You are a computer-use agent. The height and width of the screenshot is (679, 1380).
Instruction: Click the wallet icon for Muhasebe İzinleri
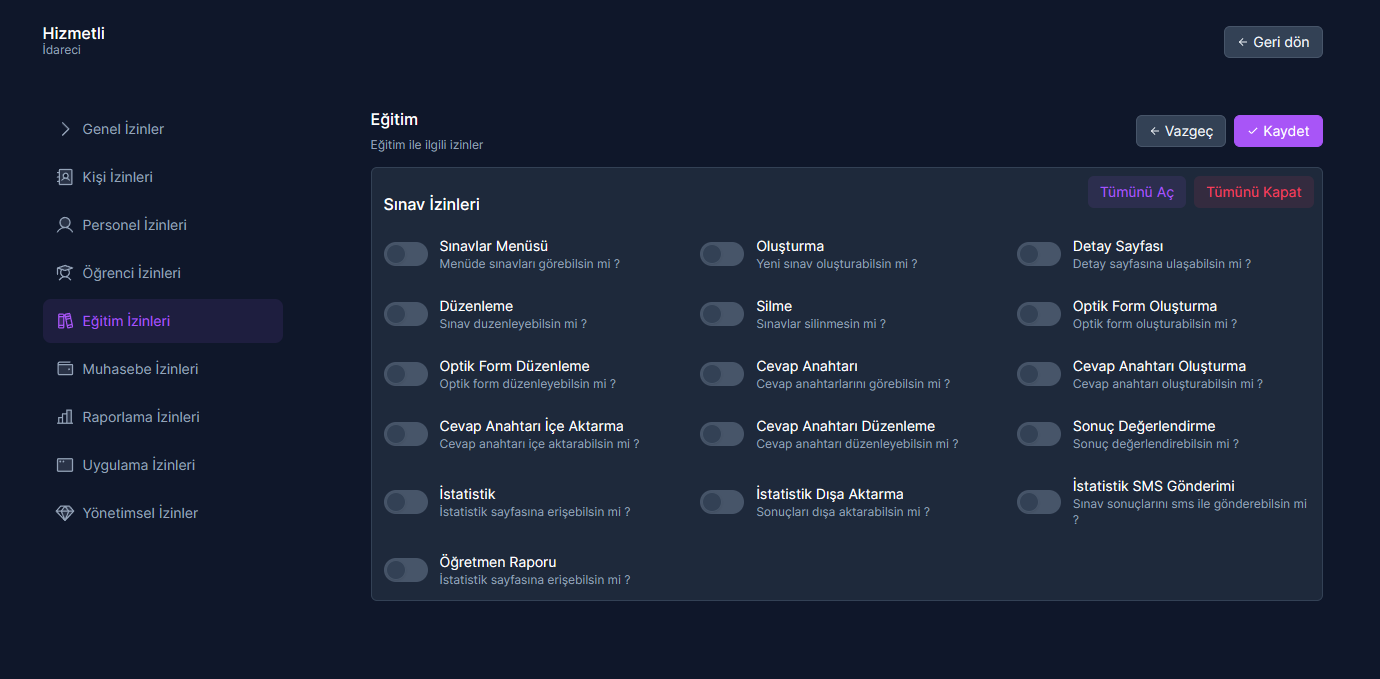(x=65, y=369)
